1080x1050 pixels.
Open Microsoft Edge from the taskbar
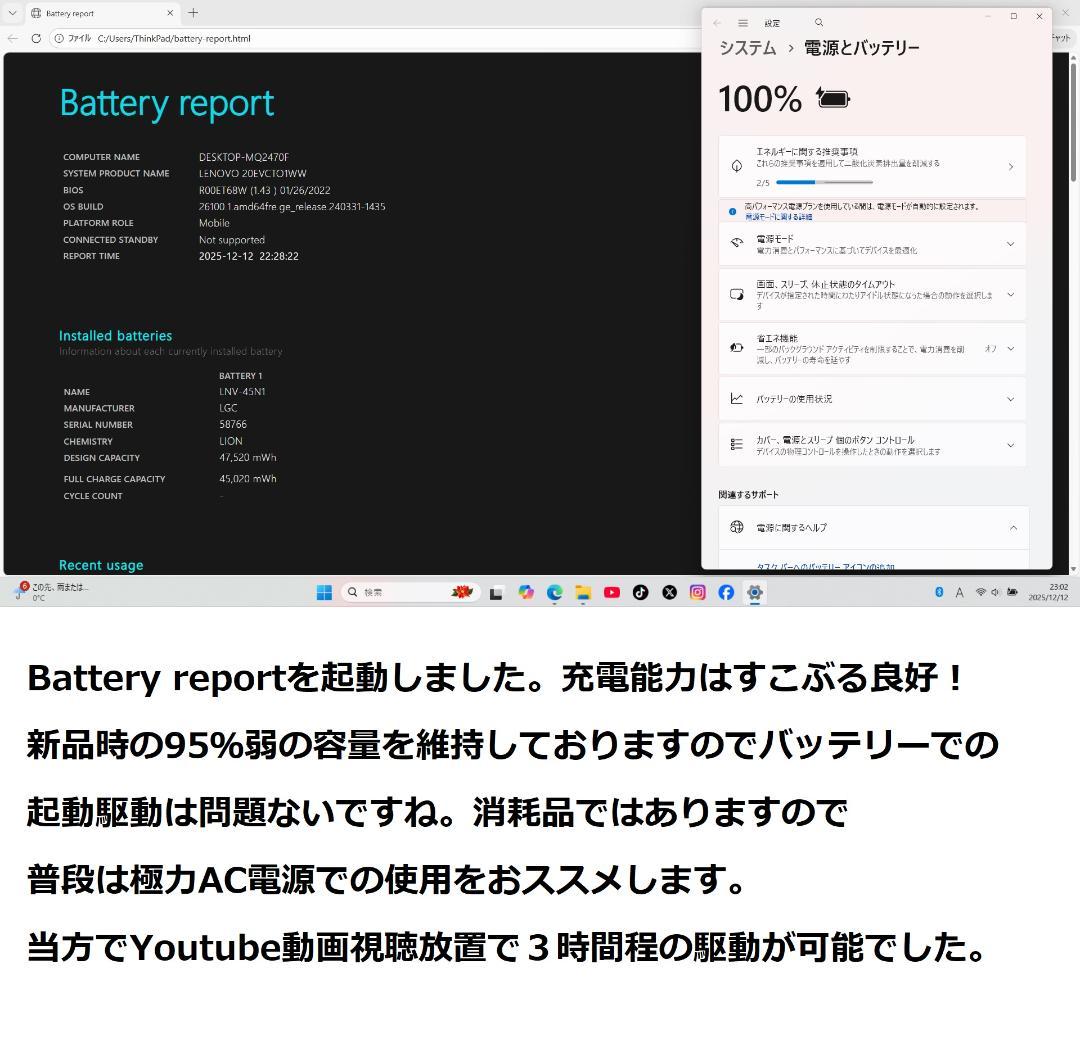click(x=554, y=592)
